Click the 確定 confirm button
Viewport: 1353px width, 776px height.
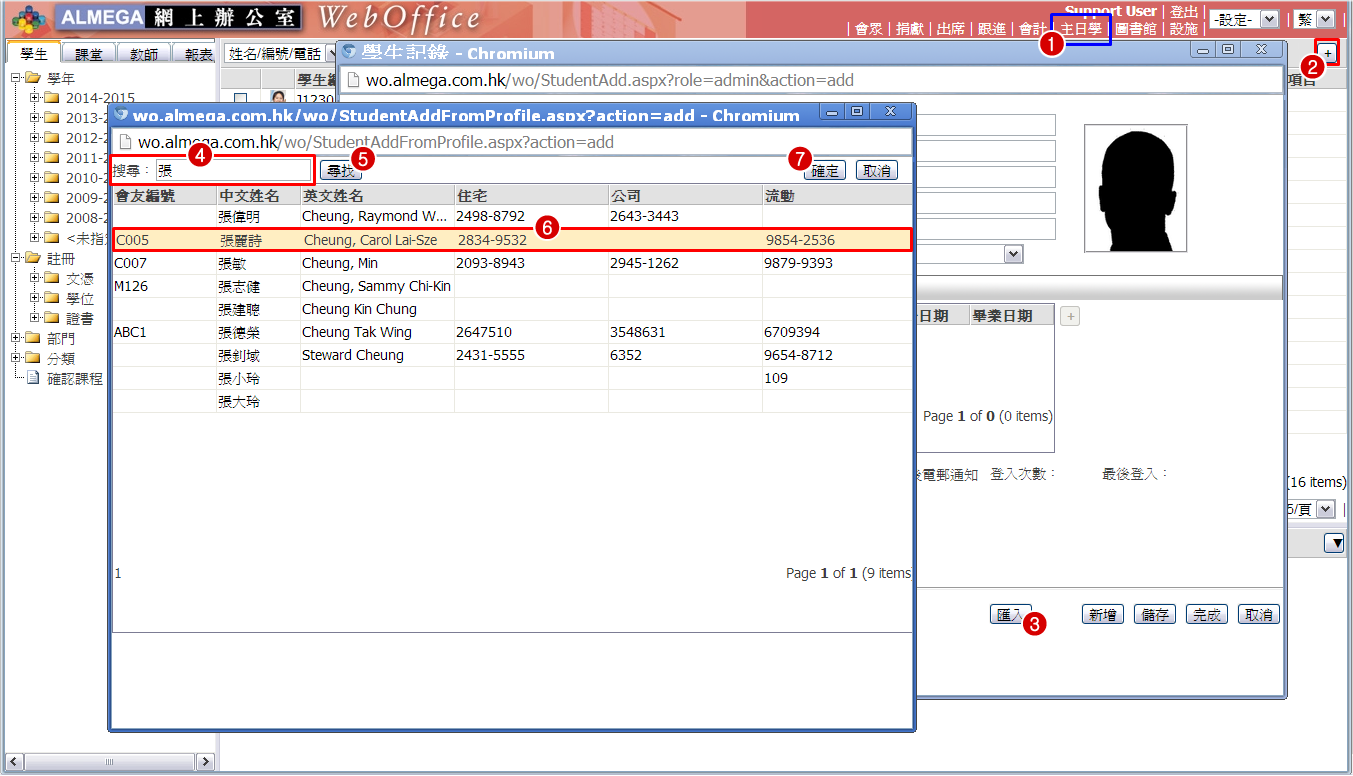point(825,171)
